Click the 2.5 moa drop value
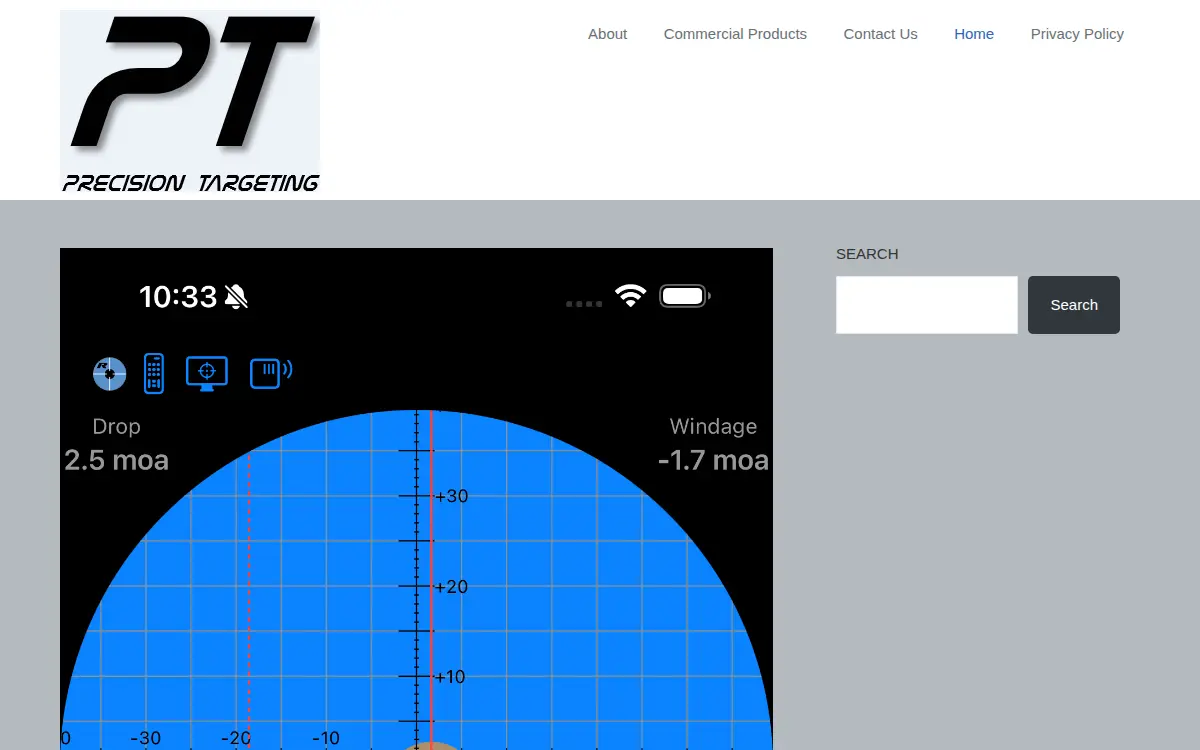The width and height of the screenshot is (1200, 750). 116,460
